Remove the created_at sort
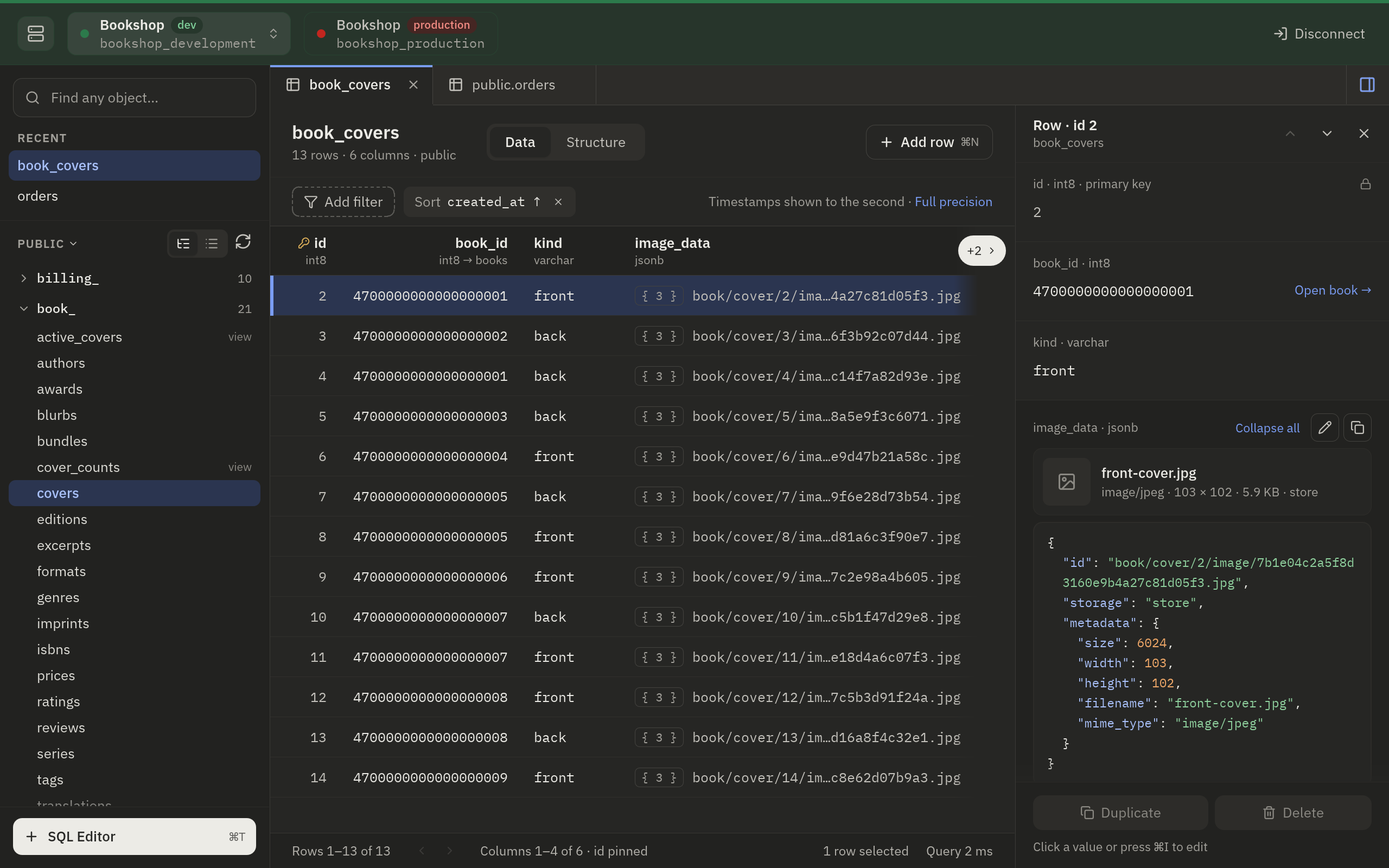Image resolution: width=1389 pixels, height=868 pixels. (x=558, y=202)
